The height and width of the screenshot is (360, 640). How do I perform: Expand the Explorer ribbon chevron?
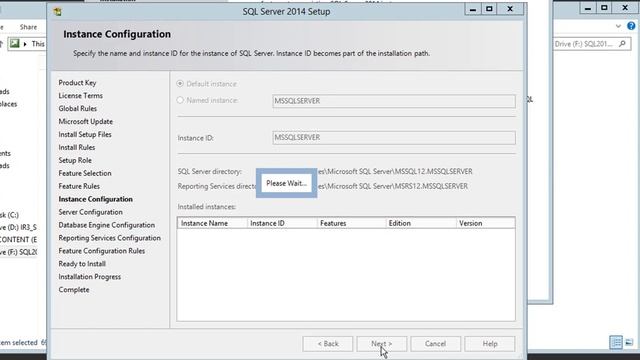(618, 26)
